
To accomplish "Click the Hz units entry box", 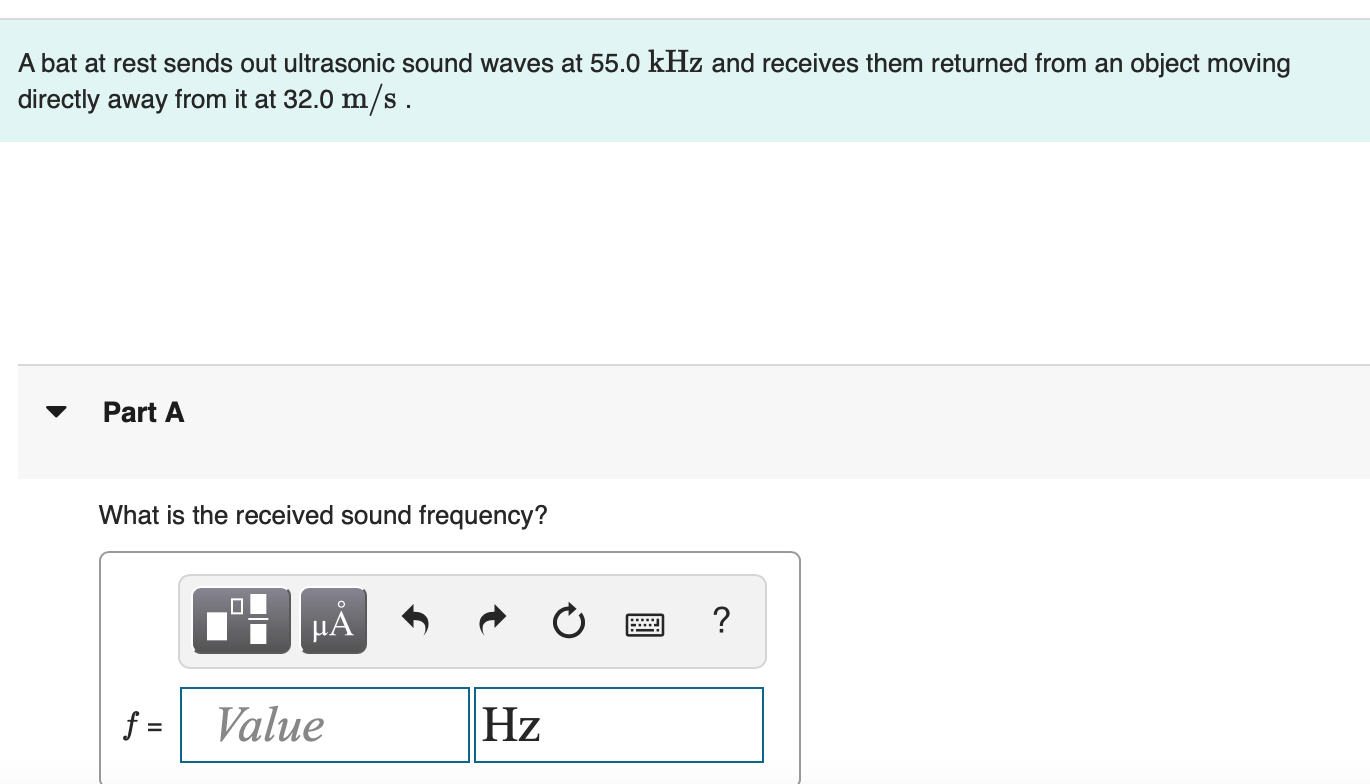I will point(618,725).
